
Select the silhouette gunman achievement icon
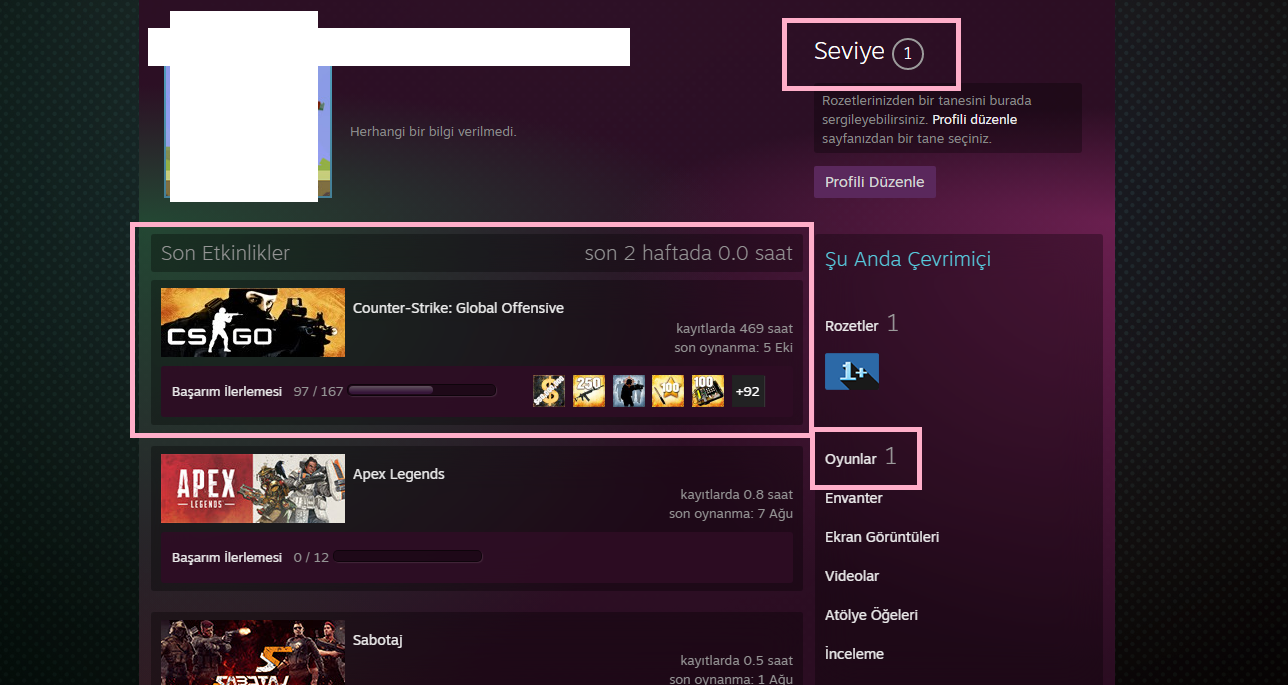(629, 391)
